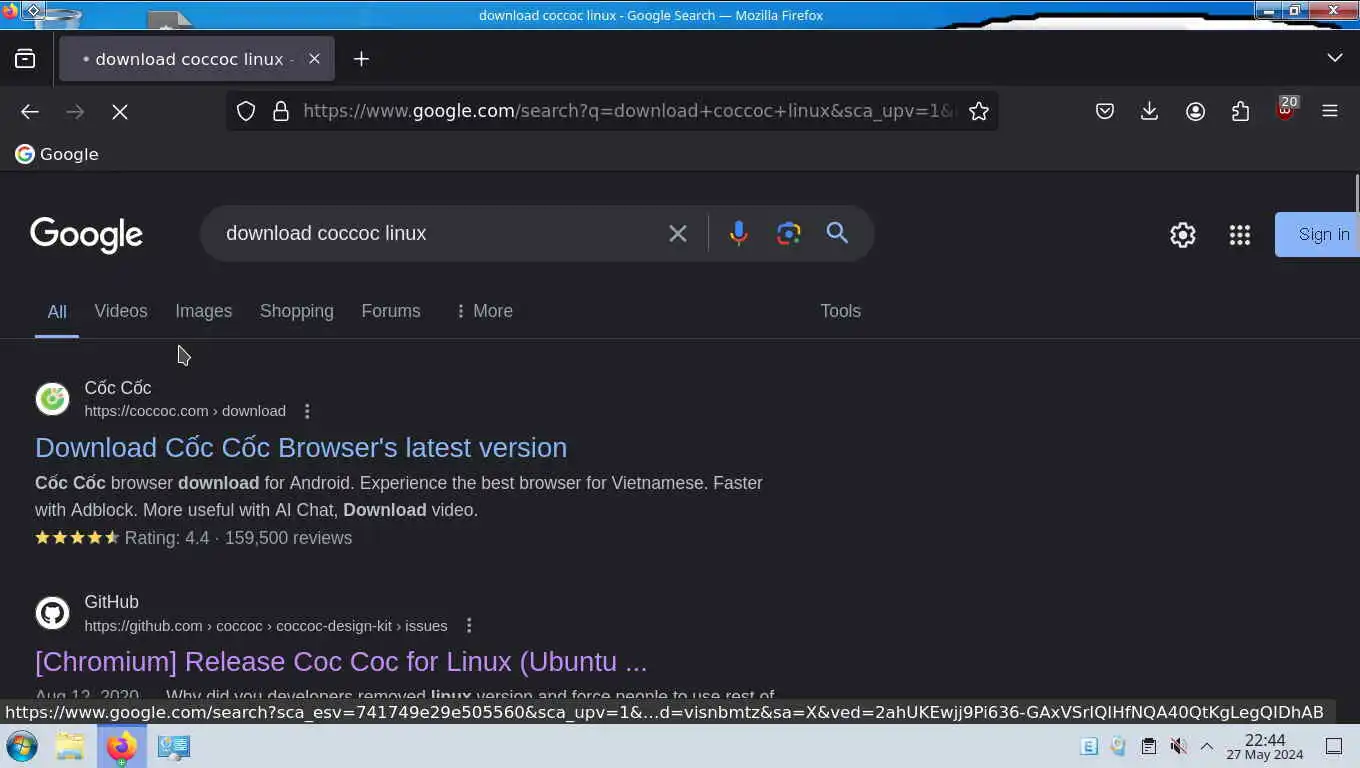Click the github.com › coccoc breadcrumb URL

click(266, 626)
